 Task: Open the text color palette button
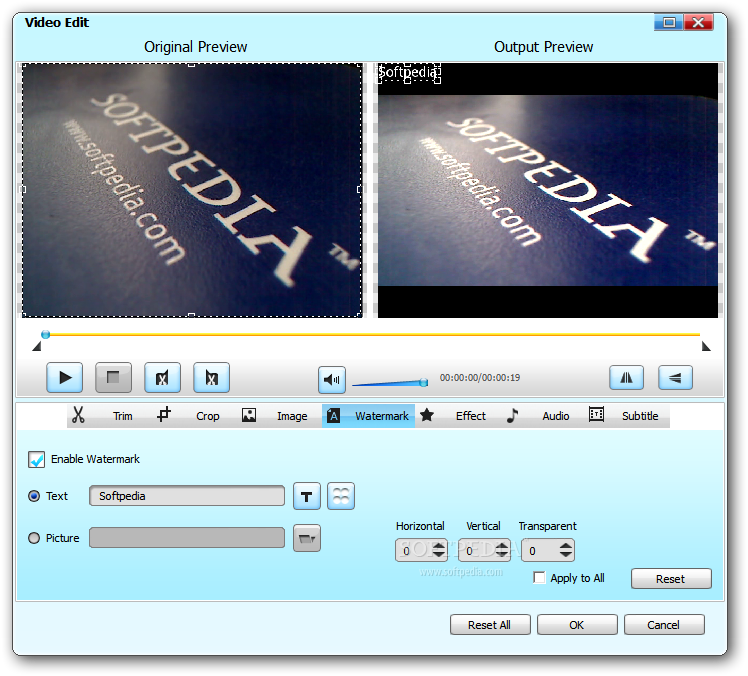(341, 496)
